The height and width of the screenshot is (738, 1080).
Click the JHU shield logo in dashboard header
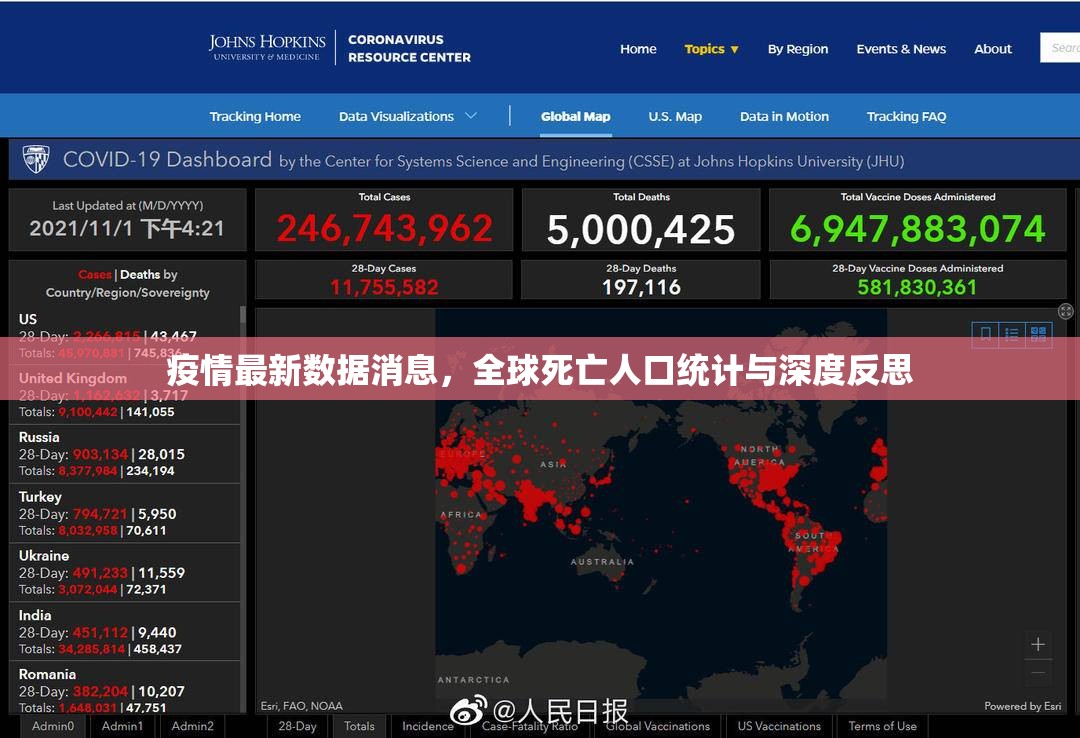pyautogui.click(x=36, y=160)
